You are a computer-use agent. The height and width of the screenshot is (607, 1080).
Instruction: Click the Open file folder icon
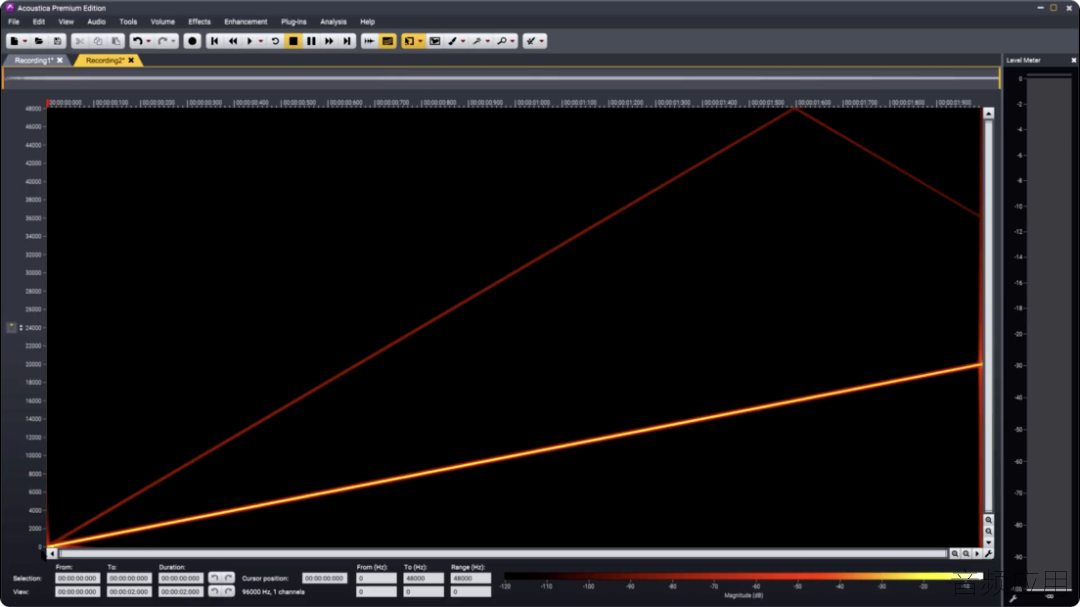click(x=39, y=41)
